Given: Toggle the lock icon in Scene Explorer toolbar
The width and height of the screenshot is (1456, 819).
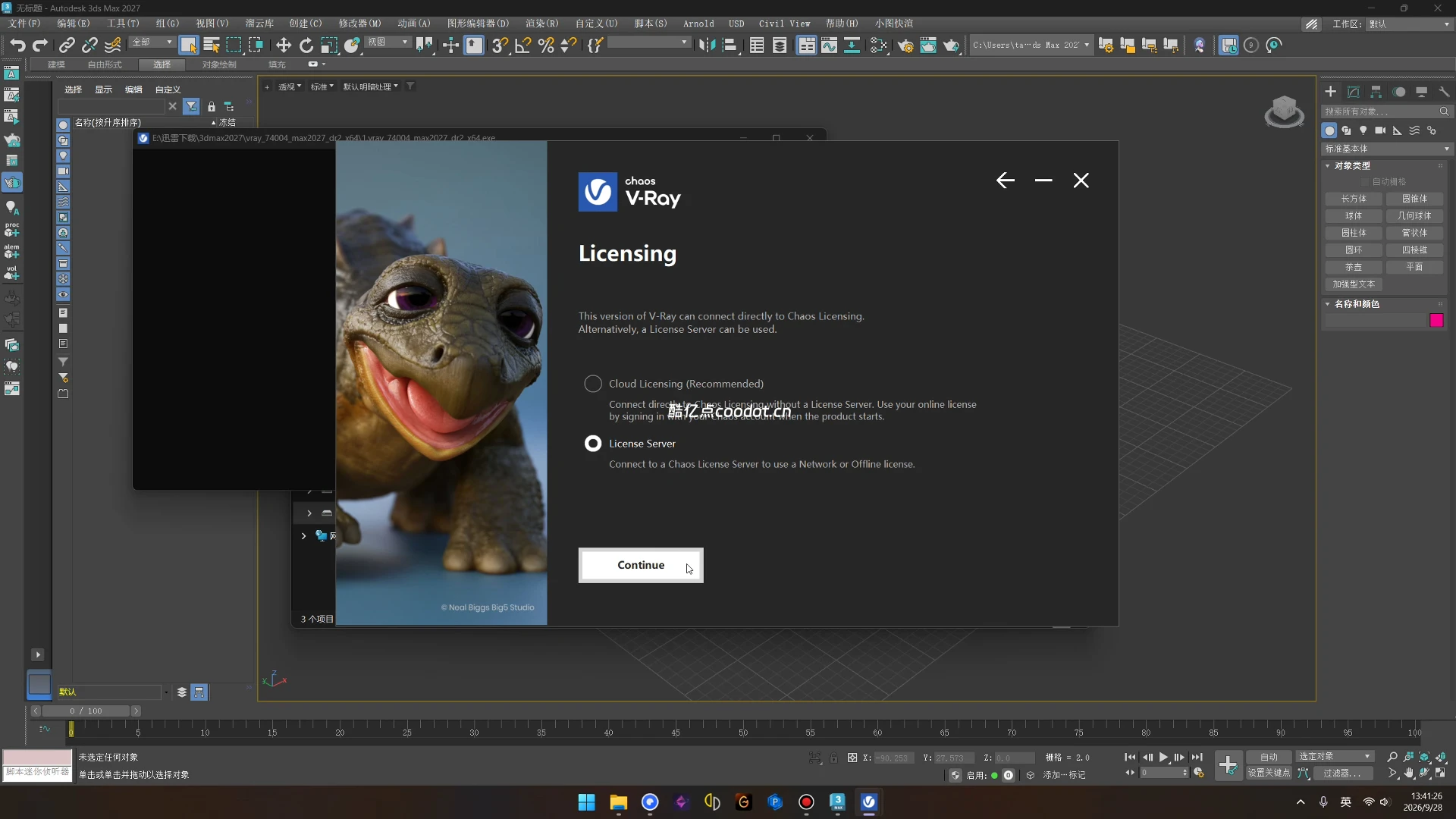Looking at the screenshot, I should tap(212, 107).
